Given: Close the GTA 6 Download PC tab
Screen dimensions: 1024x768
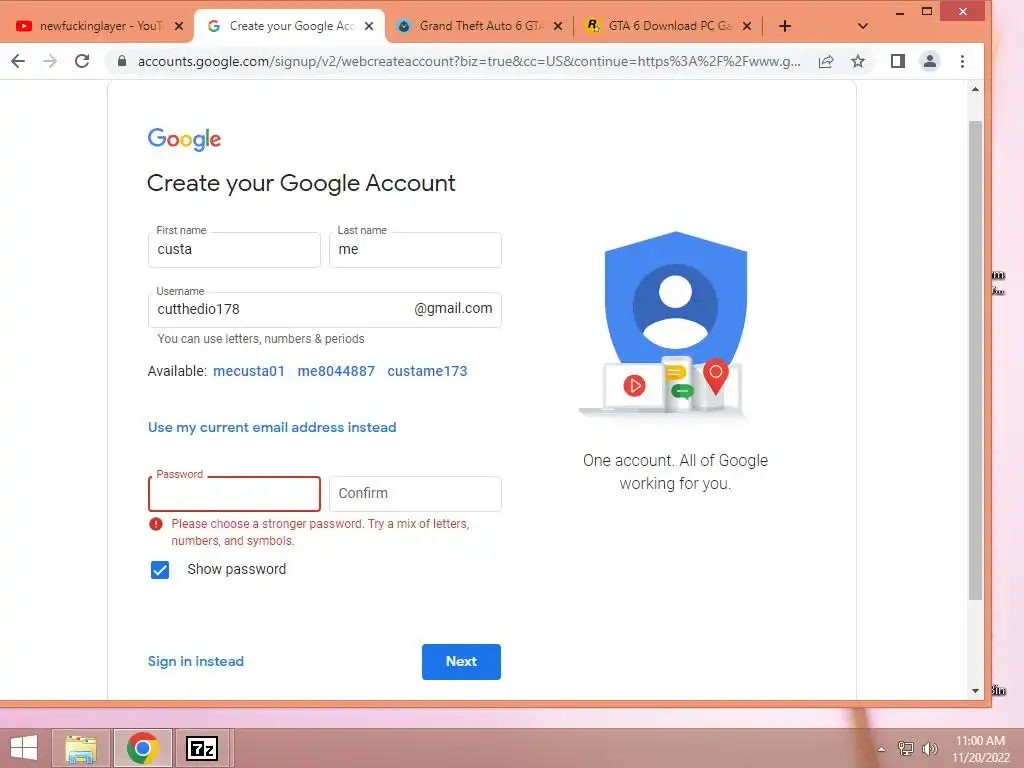Looking at the screenshot, I should coord(747,26).
